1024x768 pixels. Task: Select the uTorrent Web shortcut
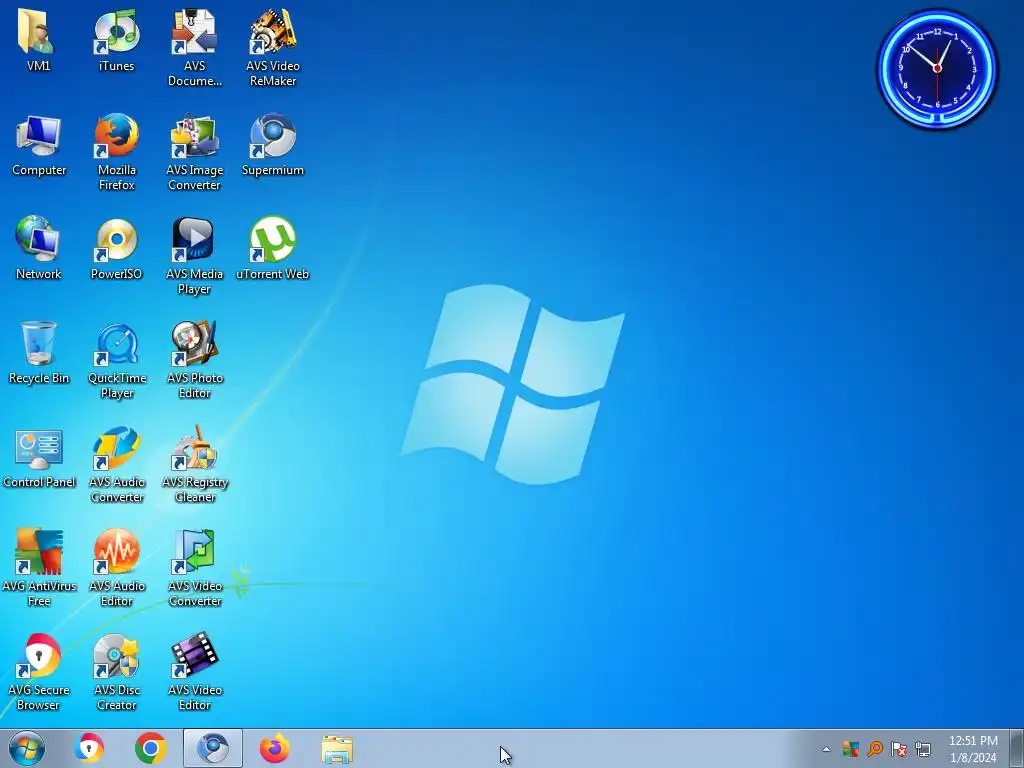[273, 248]
